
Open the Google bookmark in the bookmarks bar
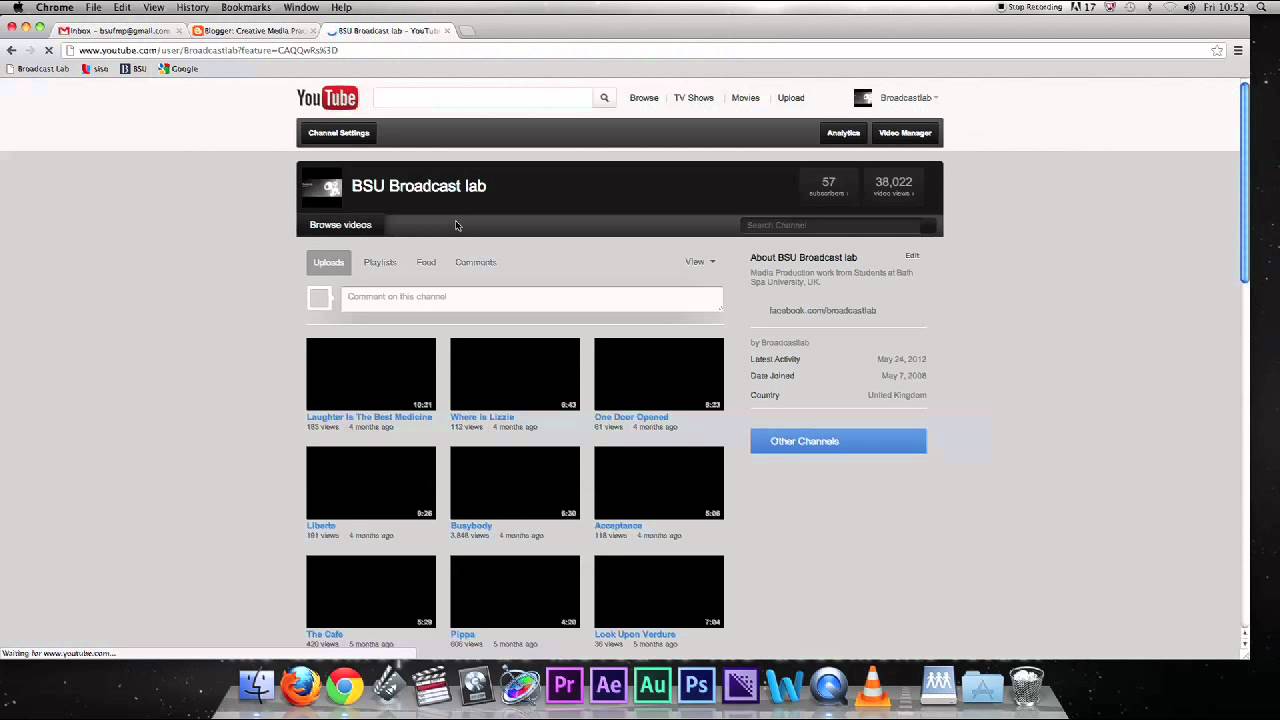click(179, 69)
